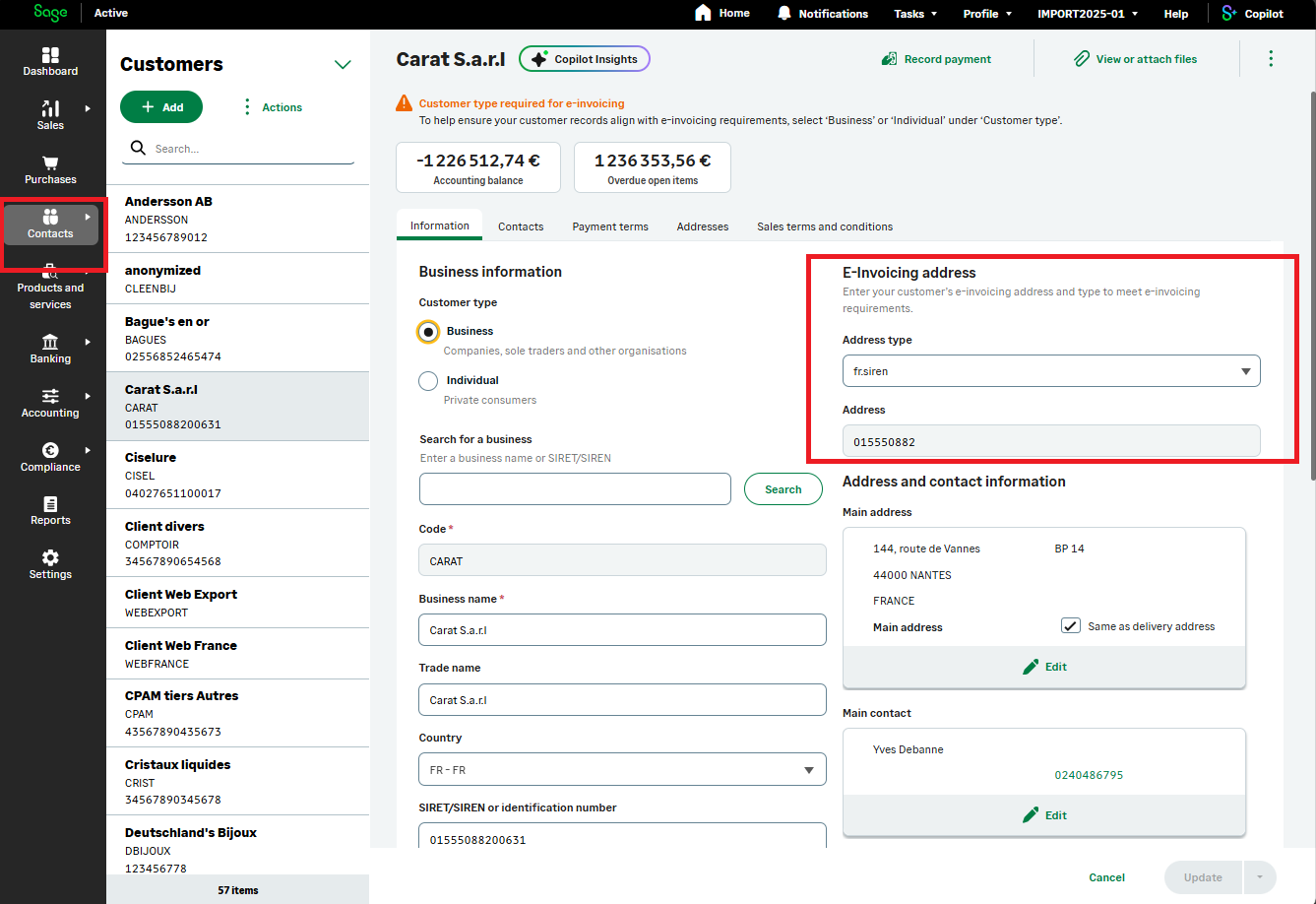This screenshot has width=1316, height=904.
Task: Select the Individual customer type
Action: click(428, 381)
